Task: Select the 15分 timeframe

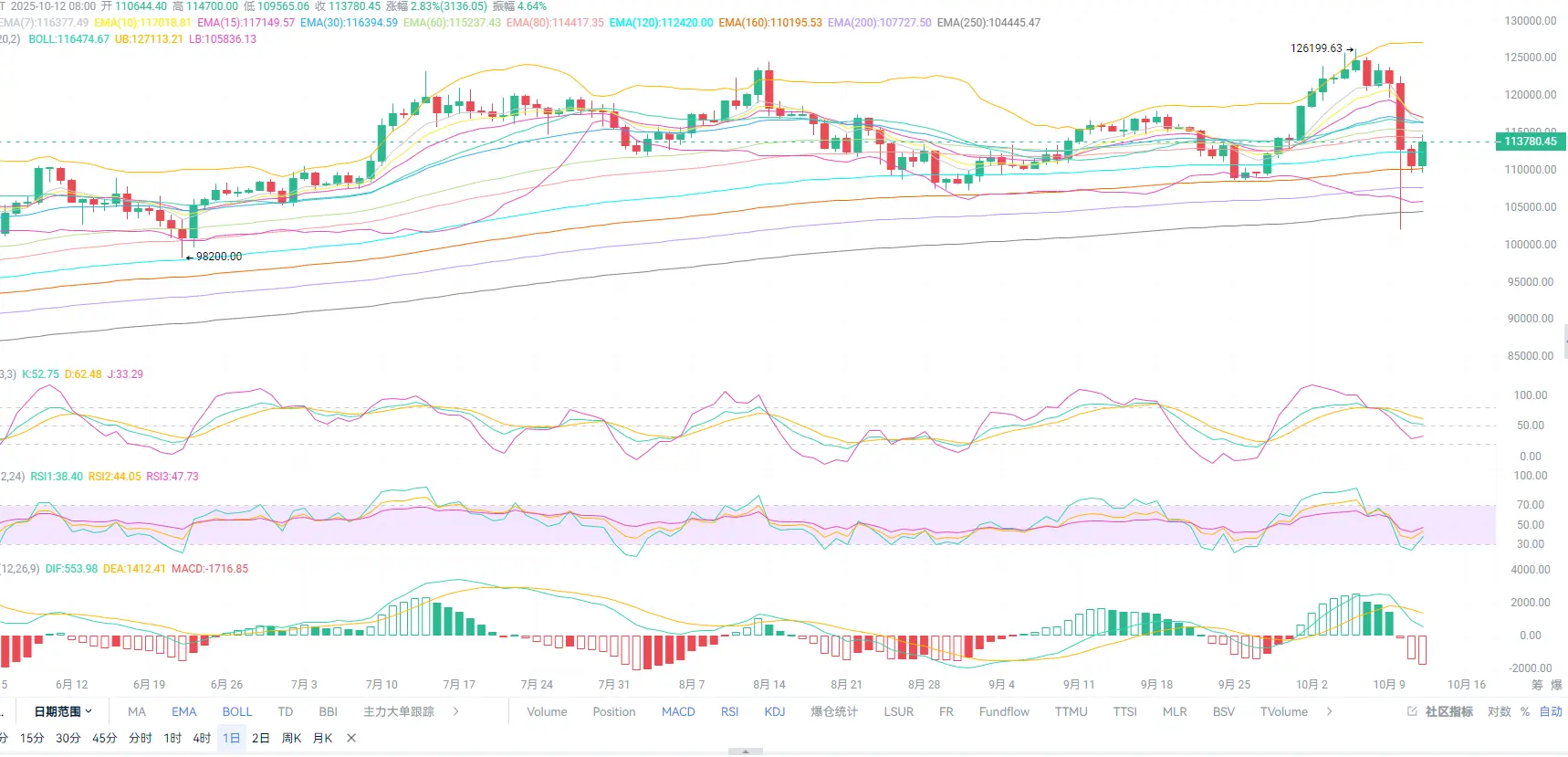Action: tap(32, 738)
